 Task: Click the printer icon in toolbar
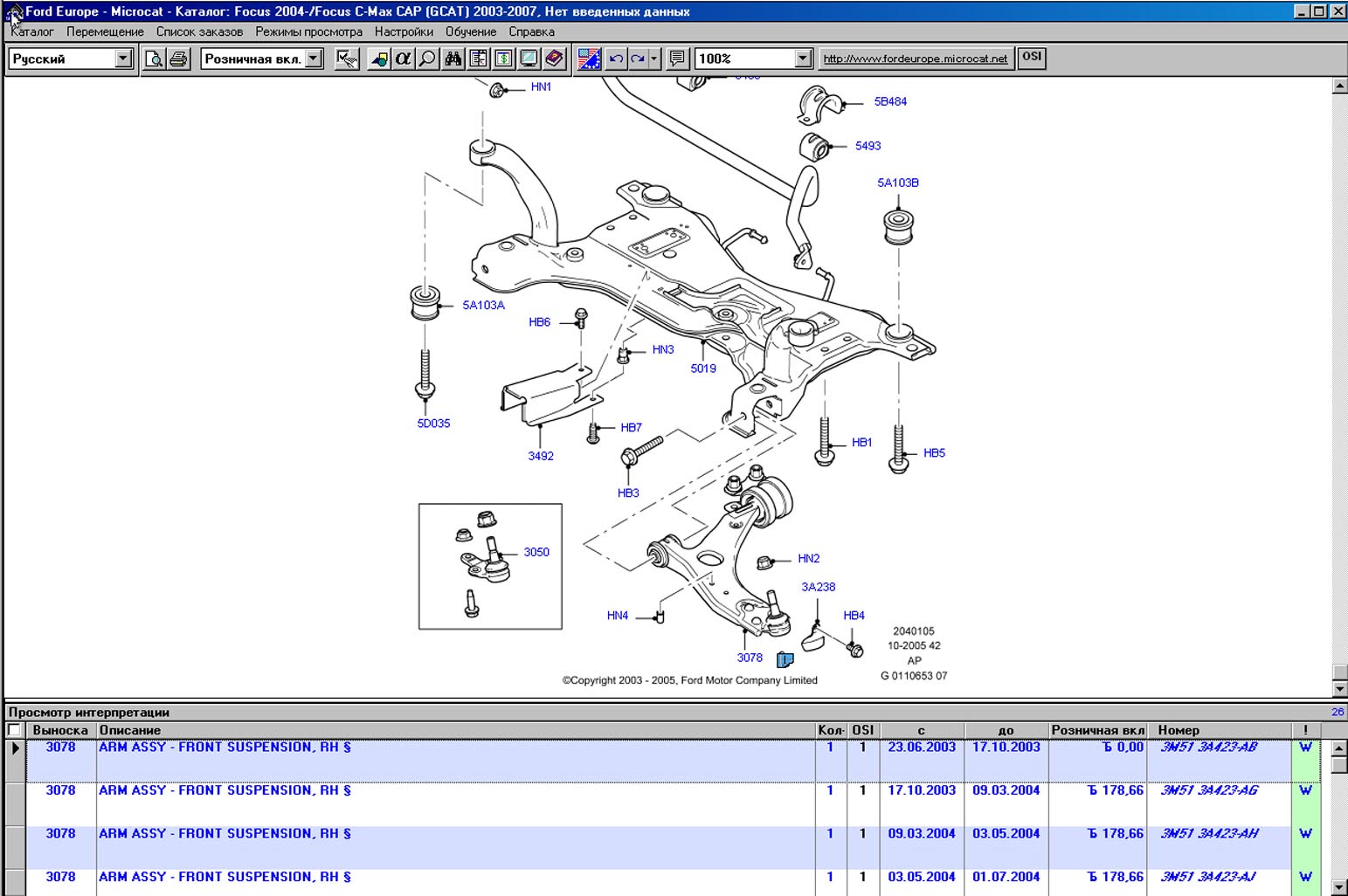tap(178, 59)
